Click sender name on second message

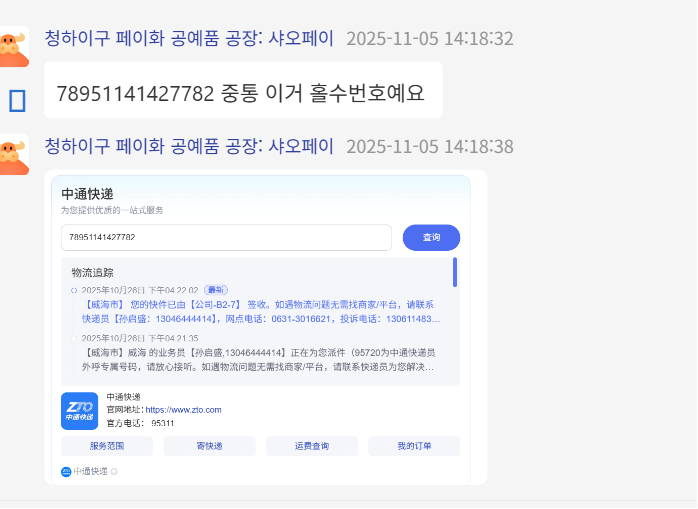(189, 147)
